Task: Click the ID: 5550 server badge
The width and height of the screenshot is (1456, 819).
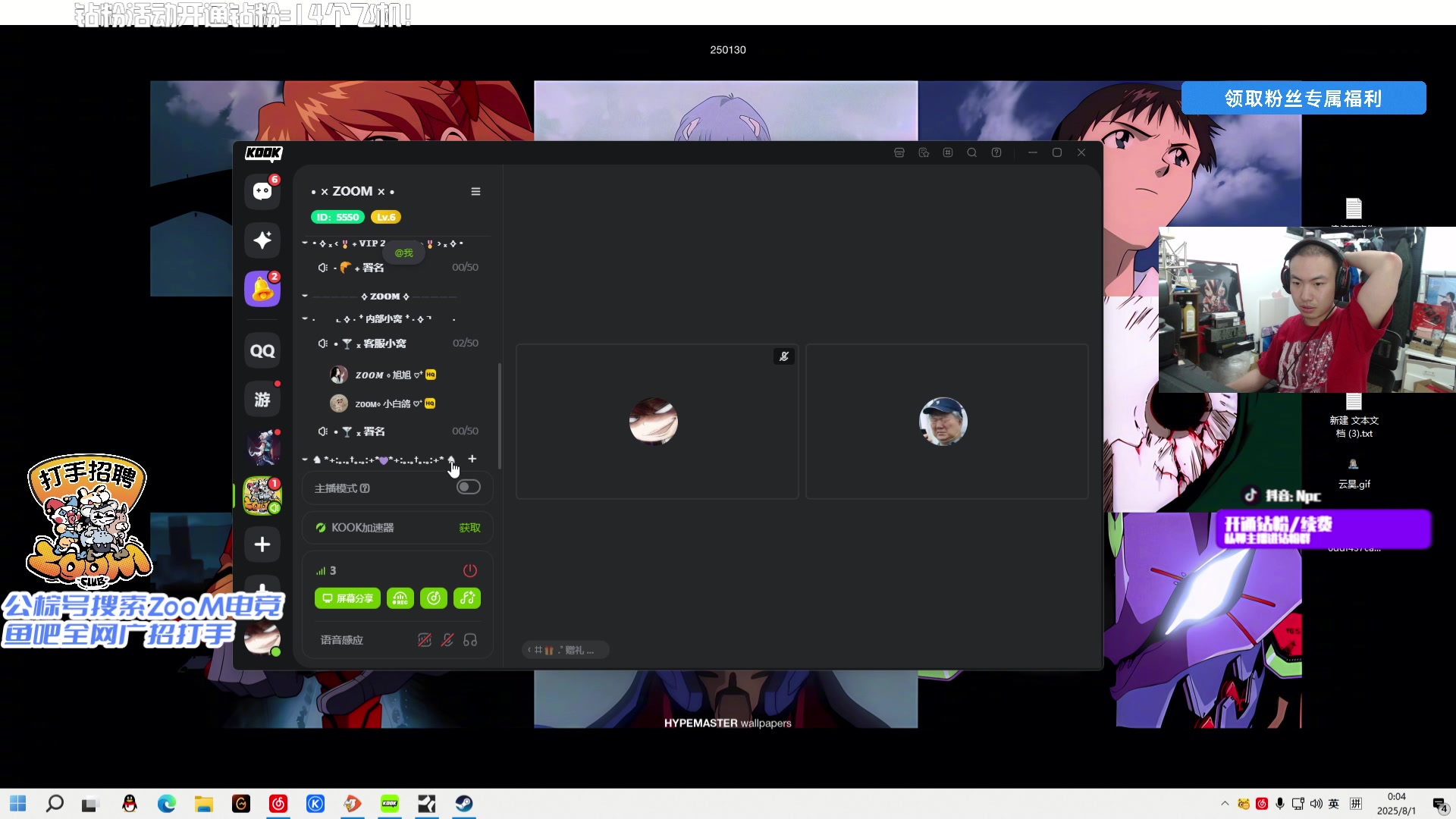Action: (337, 217)
